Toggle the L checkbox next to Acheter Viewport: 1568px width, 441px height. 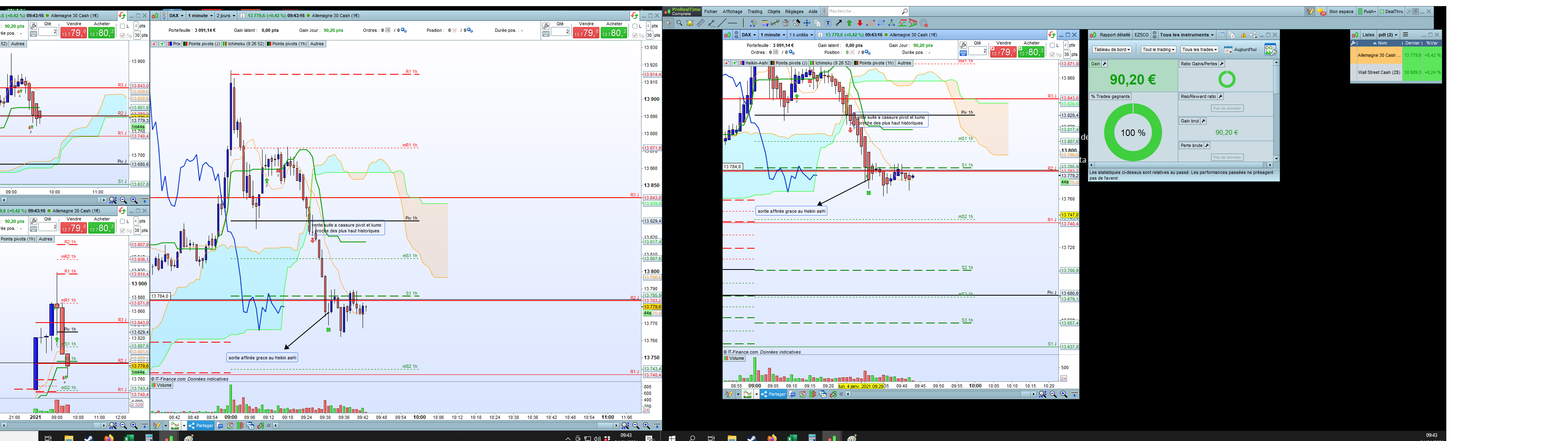click(x=1052, y=46)
